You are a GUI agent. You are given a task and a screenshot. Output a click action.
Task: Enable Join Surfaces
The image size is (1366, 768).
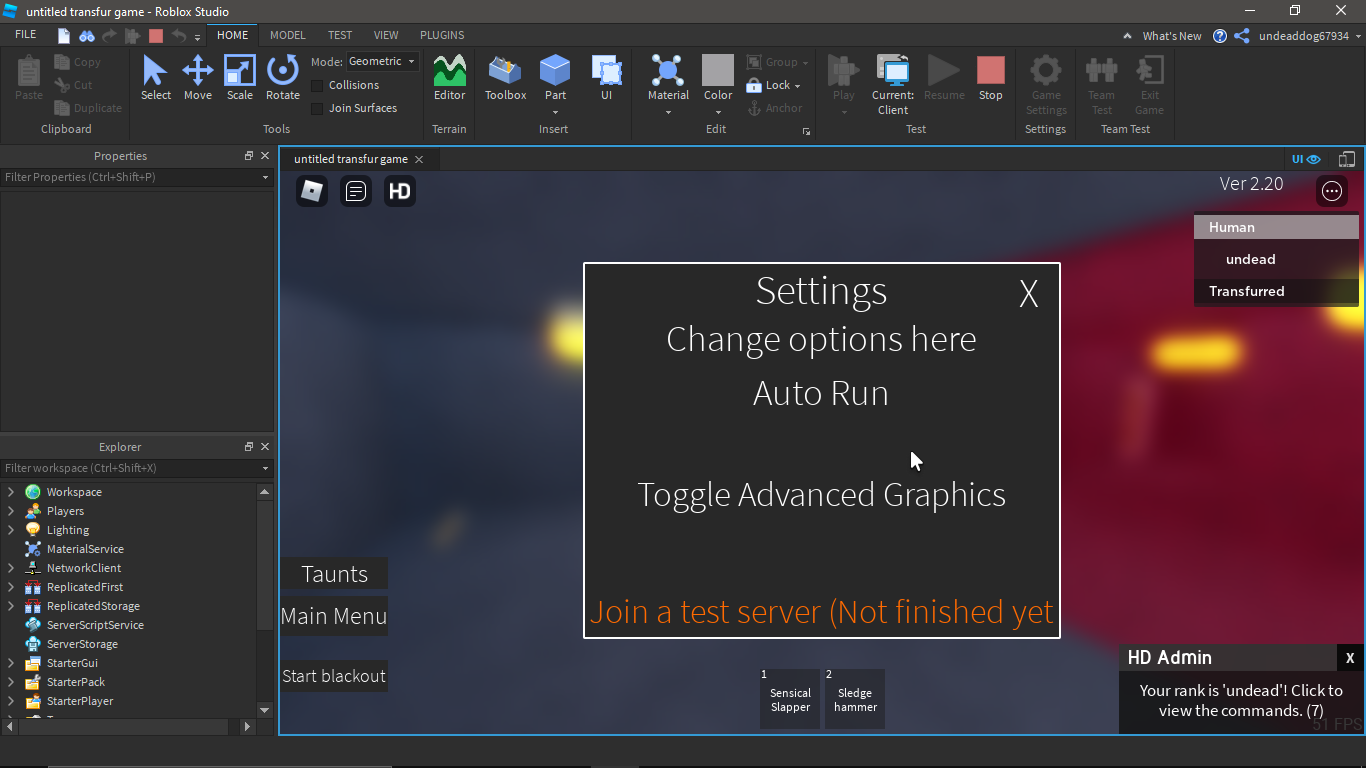pos(317,108)
